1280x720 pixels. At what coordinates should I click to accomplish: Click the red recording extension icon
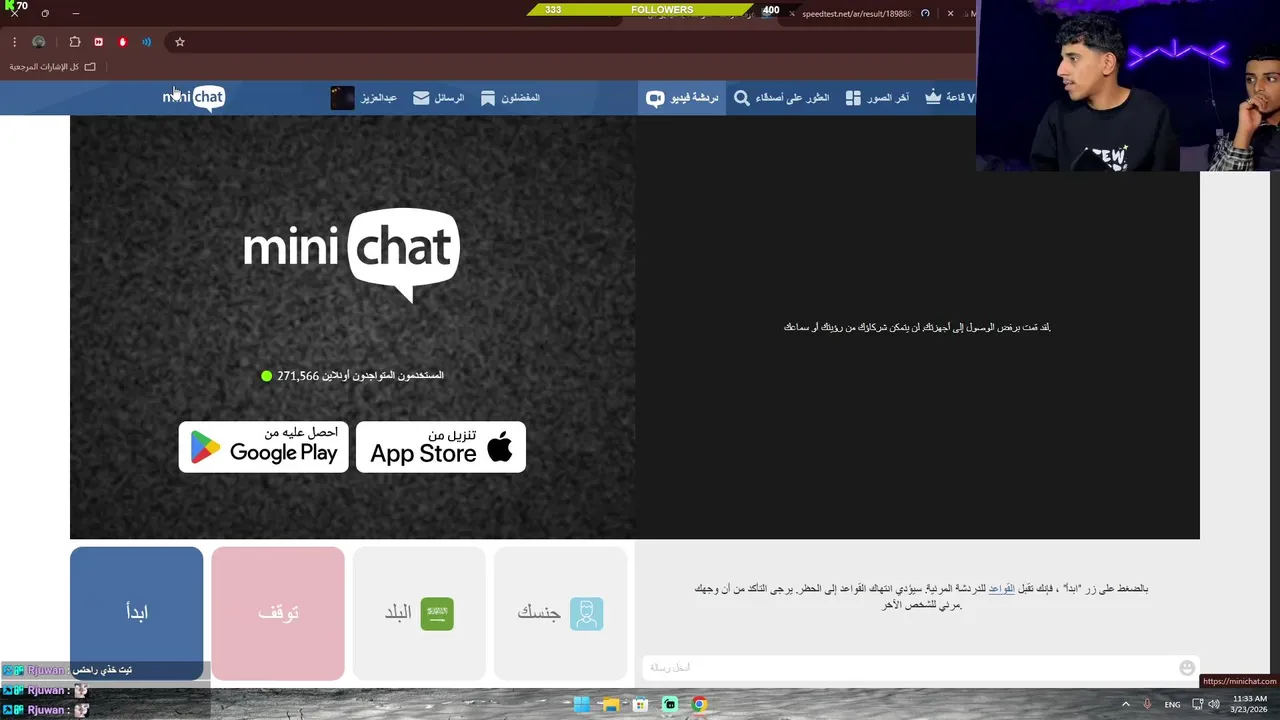pyautogui.click(x=122, y=42)
